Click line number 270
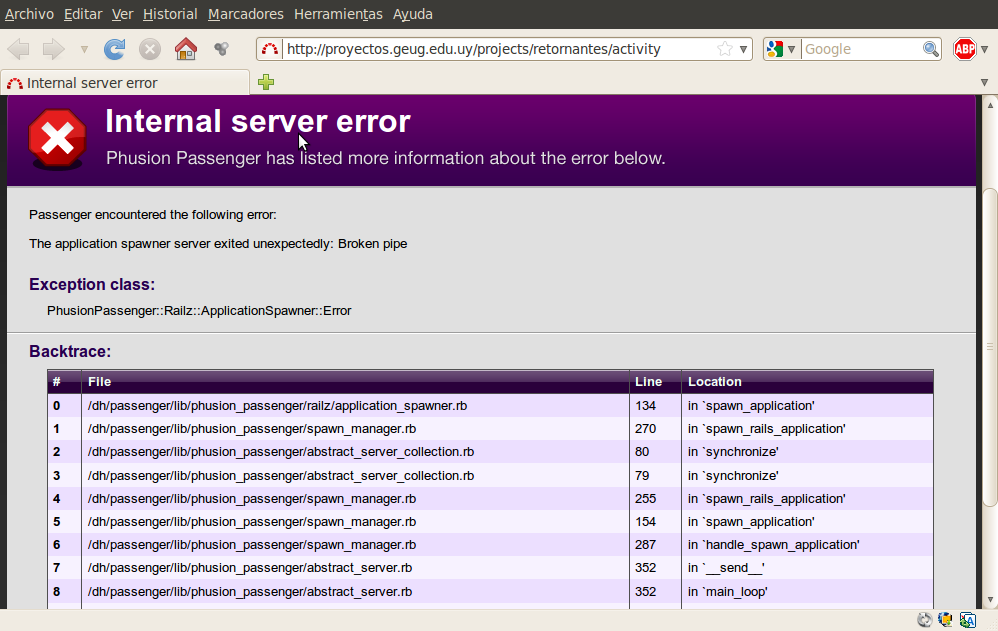Screen dimensions: 998x631 tap(645, 429)
